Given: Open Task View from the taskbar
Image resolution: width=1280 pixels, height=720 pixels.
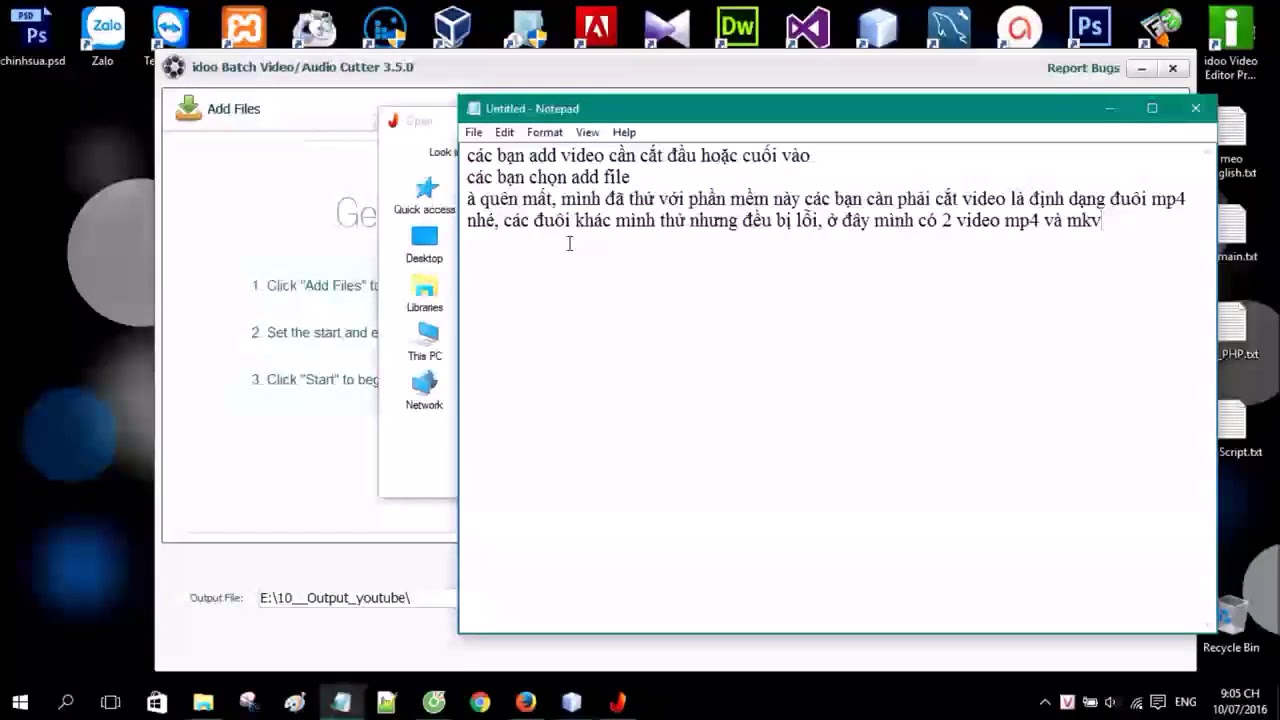Looking at the screenshot, I should [x=111, y=702].
